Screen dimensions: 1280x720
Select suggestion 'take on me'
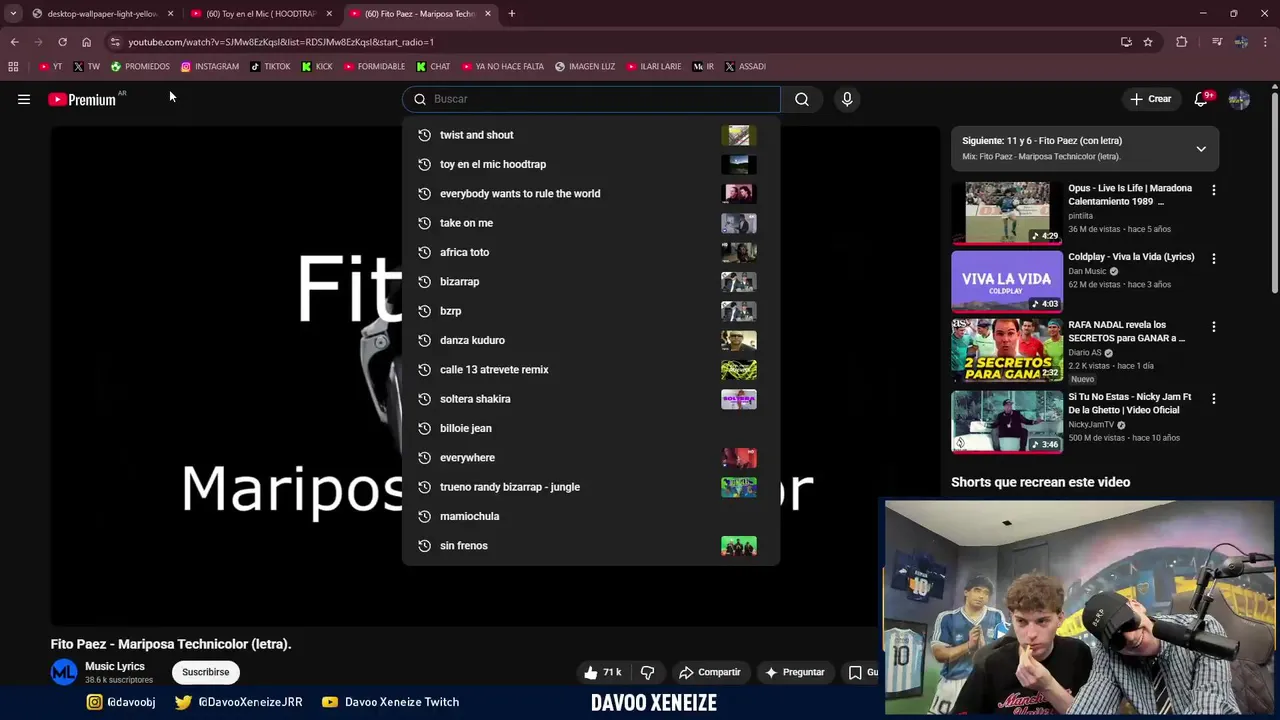[x=590, y=223]
